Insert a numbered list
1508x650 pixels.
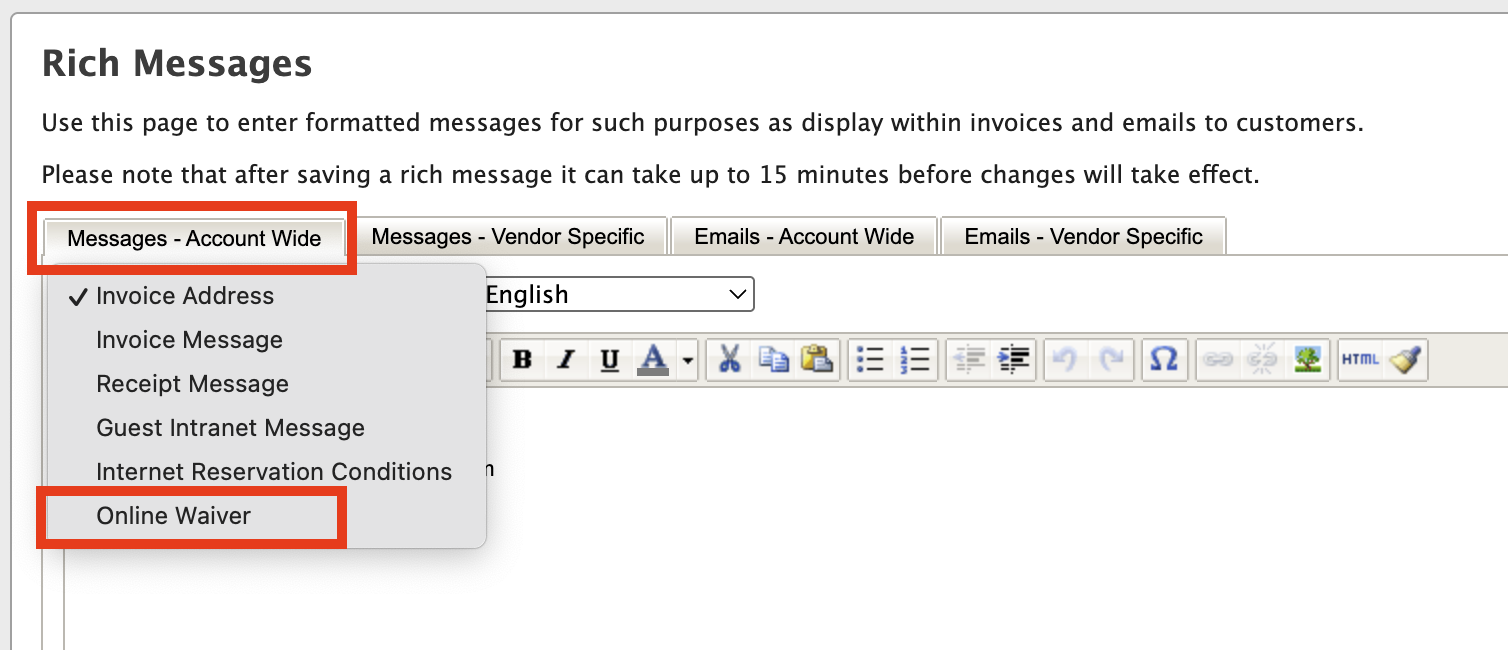(x=915, y=360)
